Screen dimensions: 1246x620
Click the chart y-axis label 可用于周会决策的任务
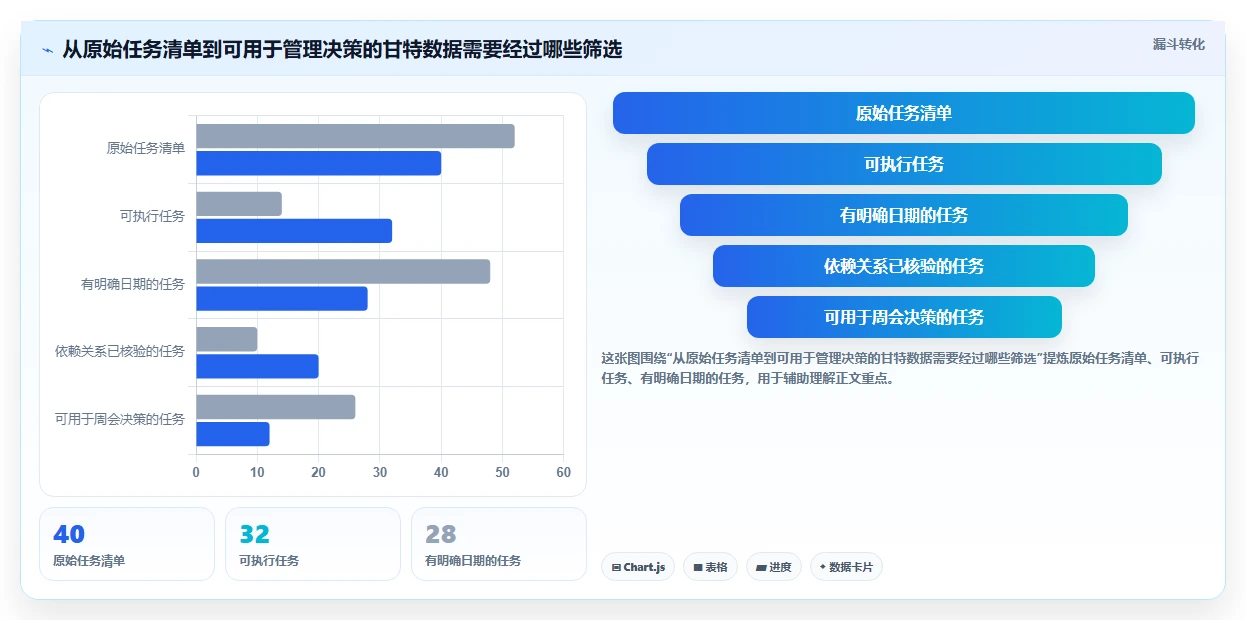120,419
